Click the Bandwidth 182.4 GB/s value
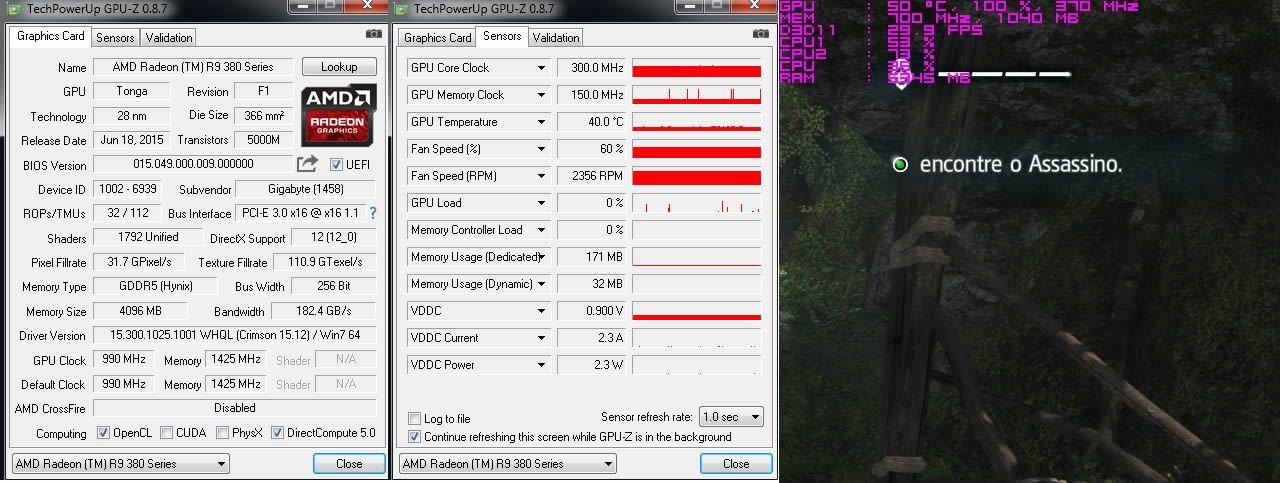The image size is (1280, 483). [x=323, y=311]
